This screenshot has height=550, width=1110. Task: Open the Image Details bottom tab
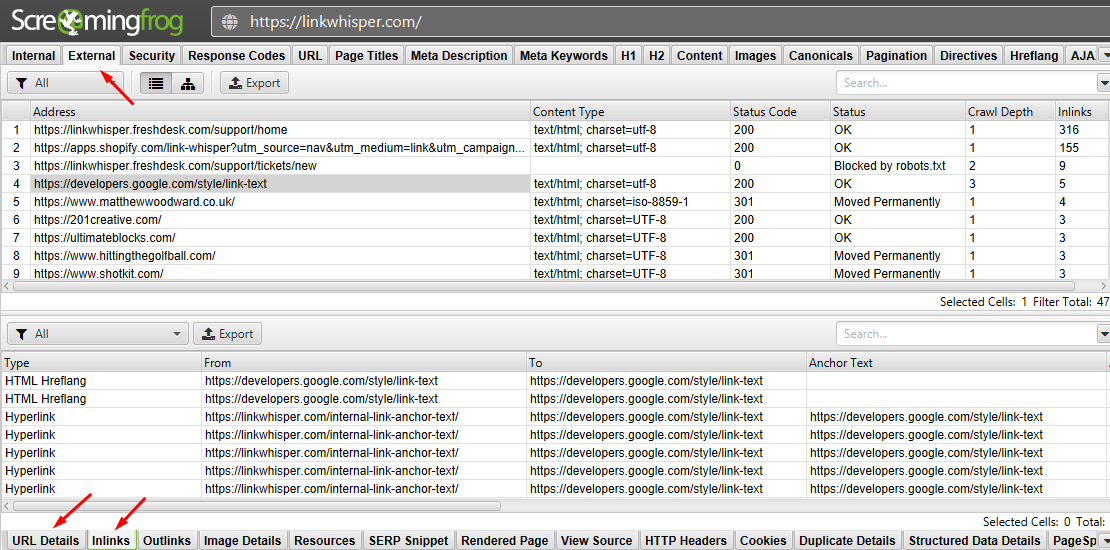click(243, 540)
